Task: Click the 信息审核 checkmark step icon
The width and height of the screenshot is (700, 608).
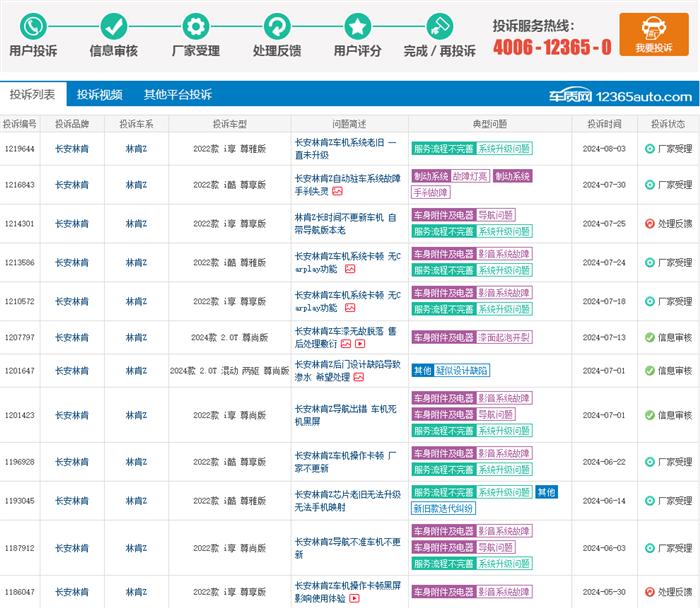Action: click(113, 26)
